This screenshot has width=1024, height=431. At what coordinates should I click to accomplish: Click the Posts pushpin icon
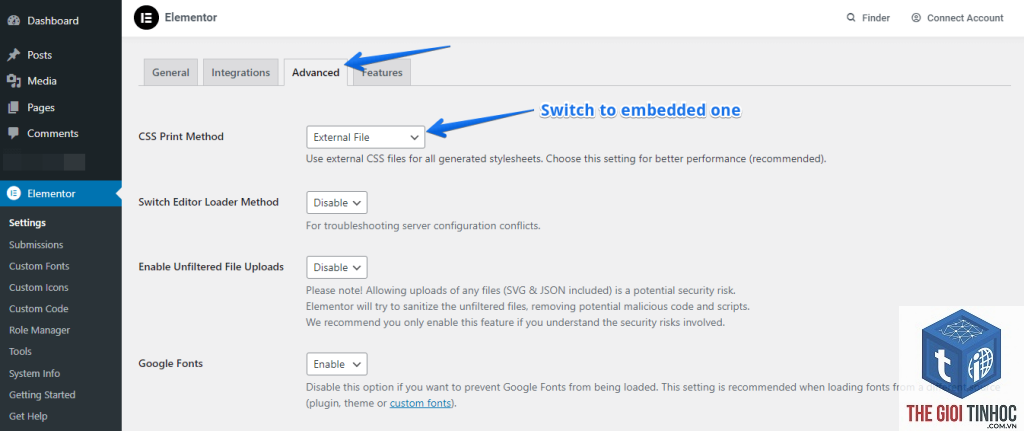pos(14,55)
